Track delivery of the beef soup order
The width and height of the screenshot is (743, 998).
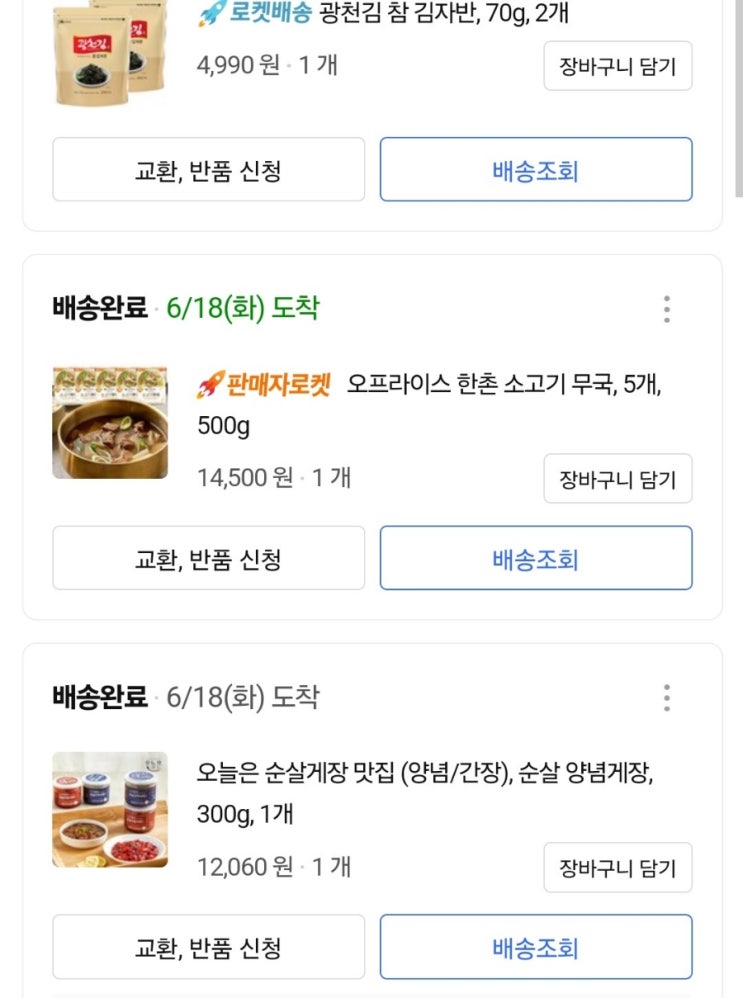[x=536, y=558]
